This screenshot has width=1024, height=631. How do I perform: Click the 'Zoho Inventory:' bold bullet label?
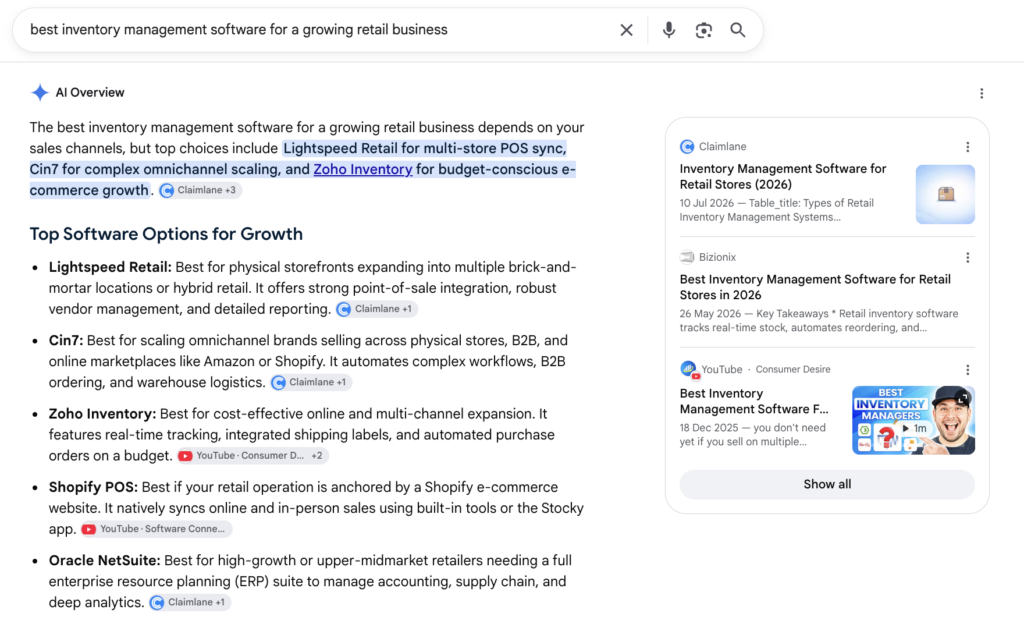102,413
